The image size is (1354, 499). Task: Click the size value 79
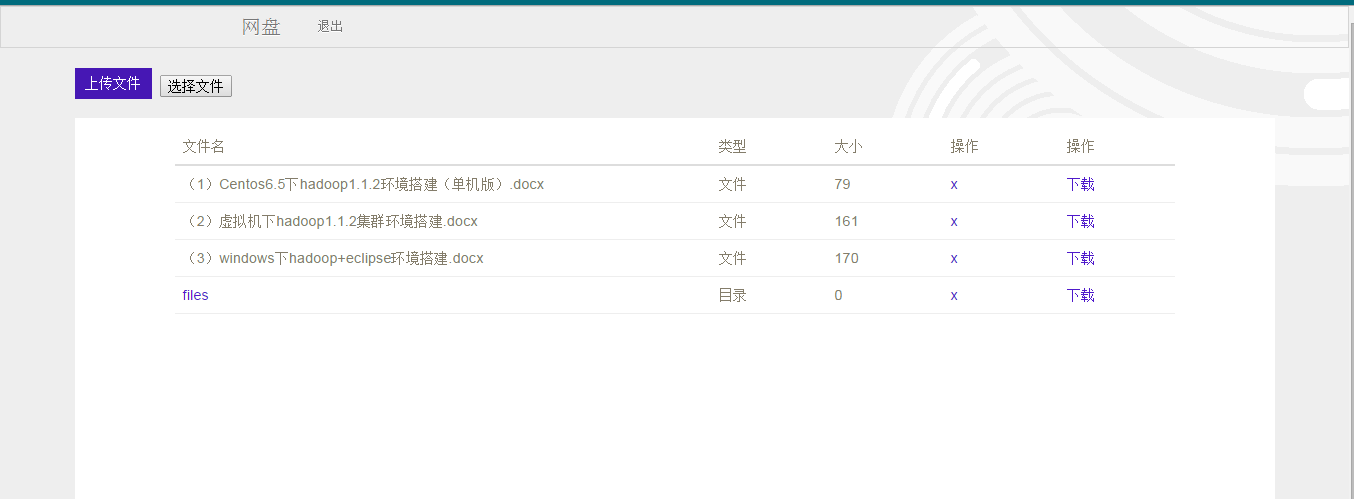842,184
